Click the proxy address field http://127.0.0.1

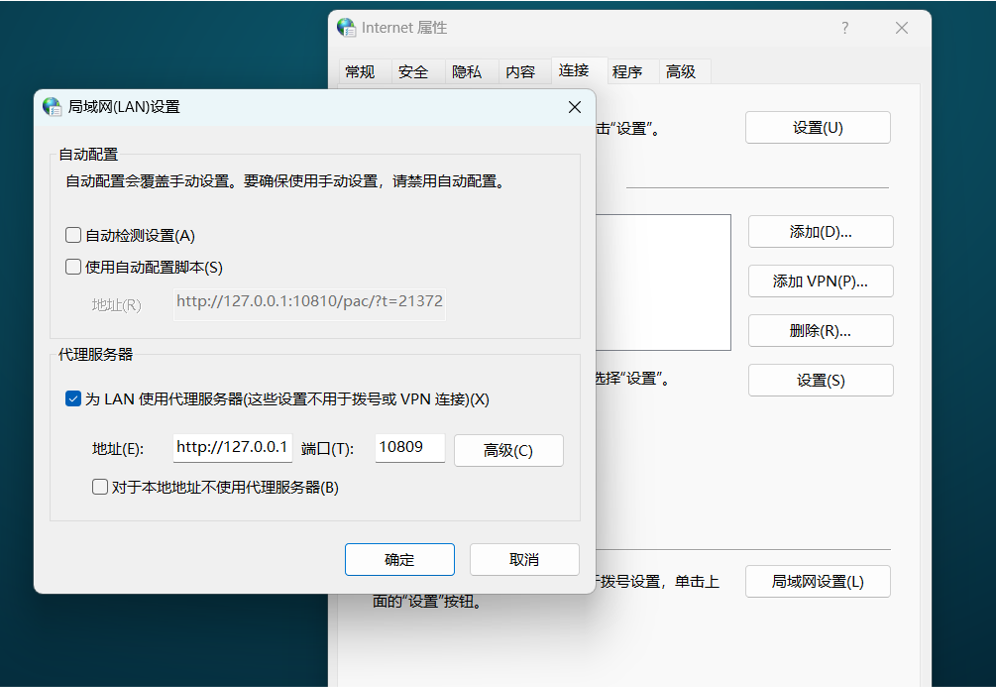[x=232, y=447]
